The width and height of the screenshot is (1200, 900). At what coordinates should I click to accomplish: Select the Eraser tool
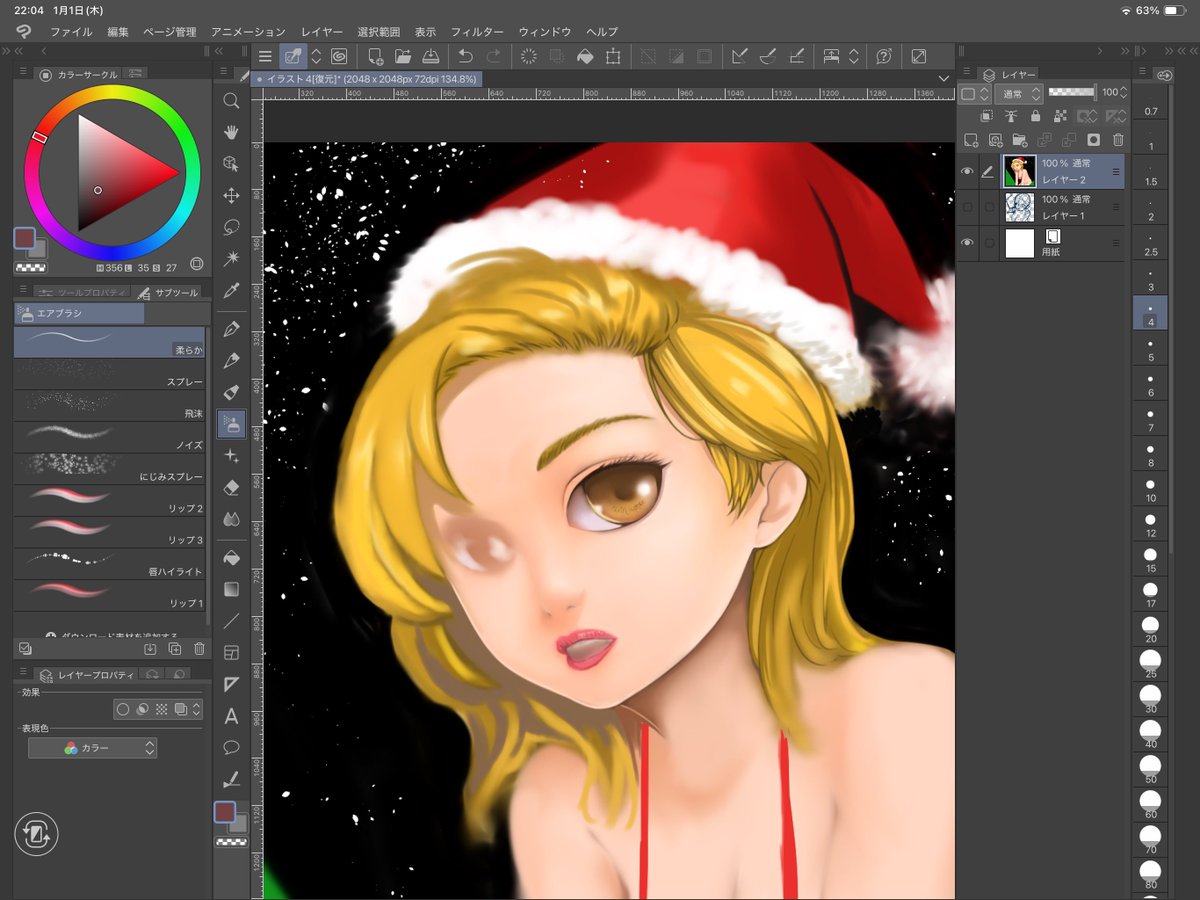231,487
